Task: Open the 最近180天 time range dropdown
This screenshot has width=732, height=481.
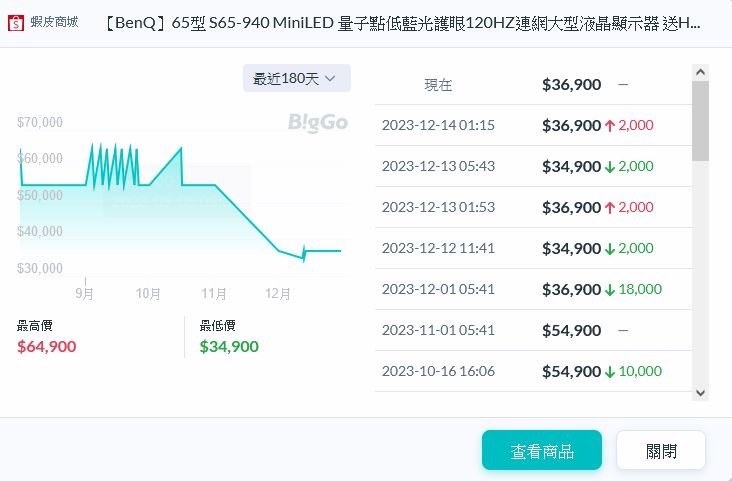Action: coord(296,78)
